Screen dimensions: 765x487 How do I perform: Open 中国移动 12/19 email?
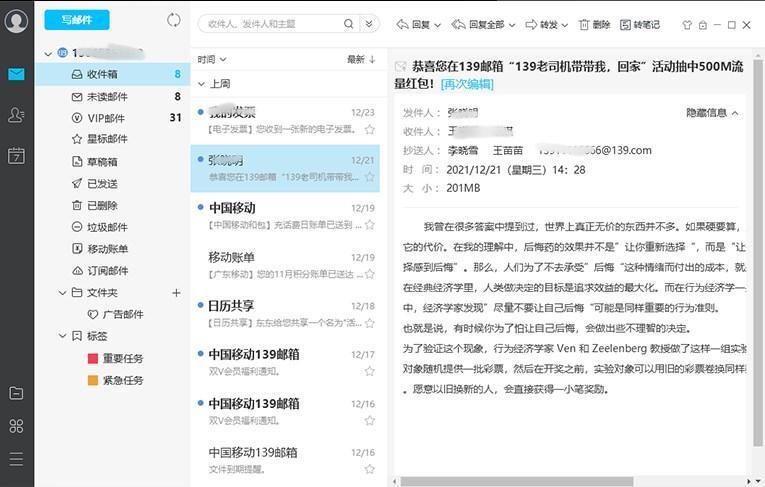point(285,216)
